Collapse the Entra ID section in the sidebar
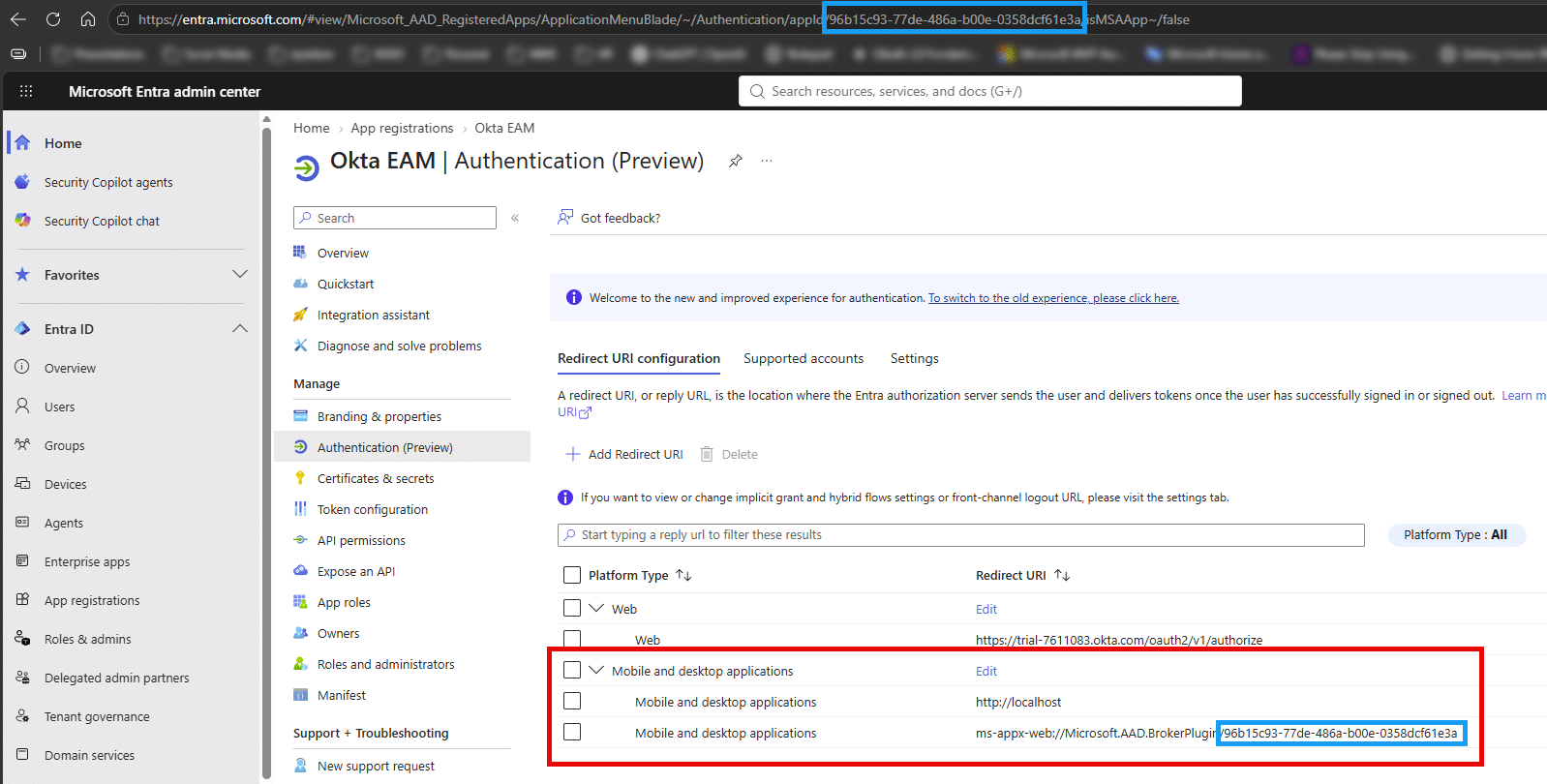 [240, 329]
